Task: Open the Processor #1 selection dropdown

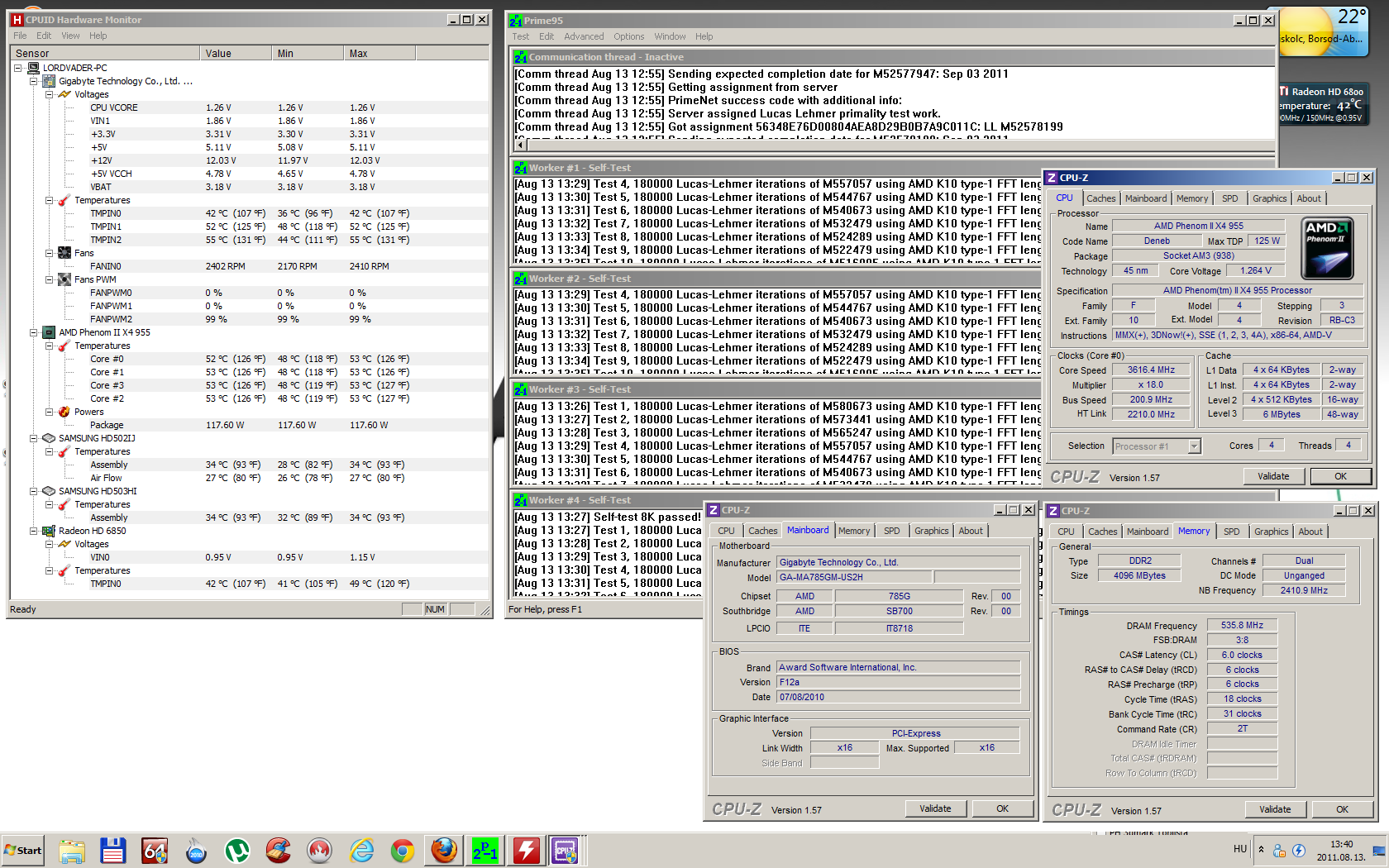Action: [x=1194, y=446]
